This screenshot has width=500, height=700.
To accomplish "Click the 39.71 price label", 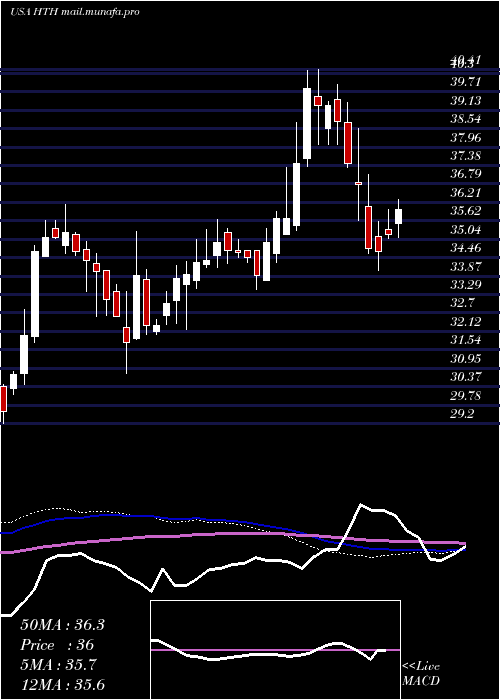I will 466,82.
